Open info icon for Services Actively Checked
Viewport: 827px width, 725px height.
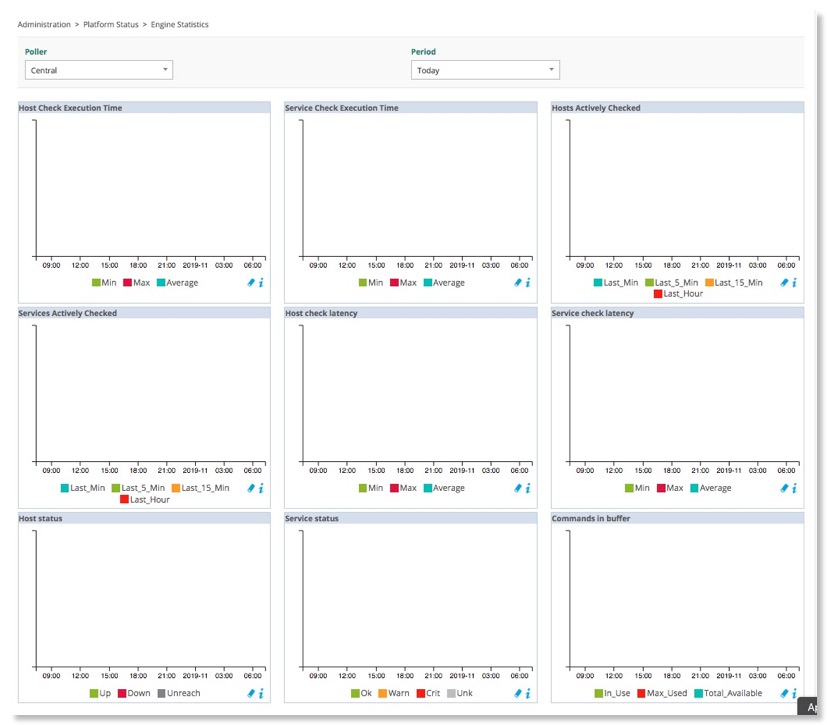[x=261, y=489]
